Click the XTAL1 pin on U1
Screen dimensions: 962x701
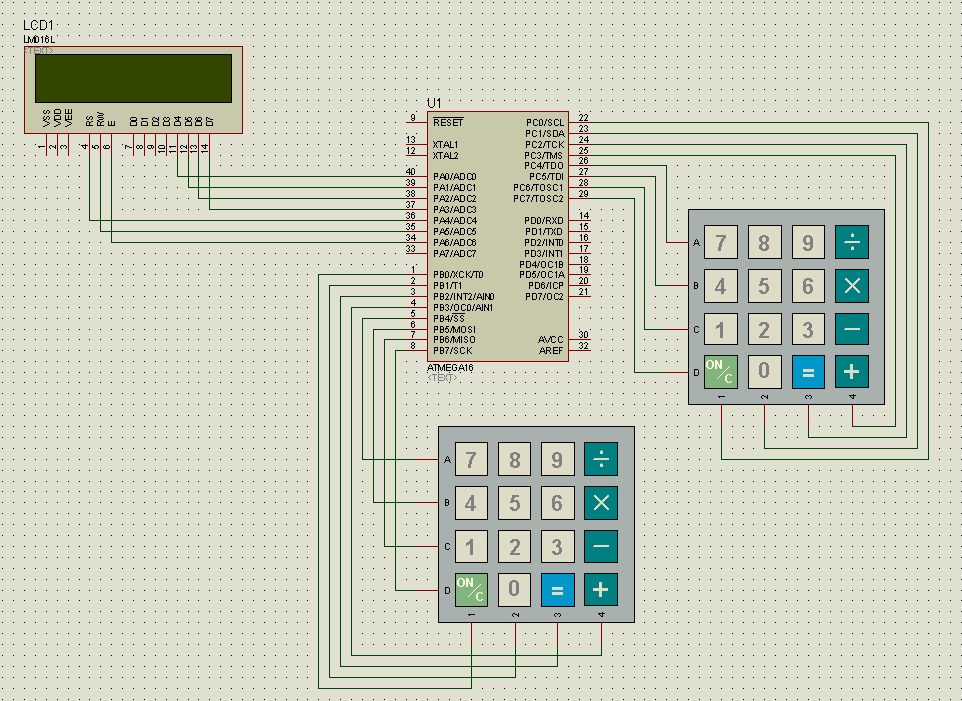click(x=445, y=145)
